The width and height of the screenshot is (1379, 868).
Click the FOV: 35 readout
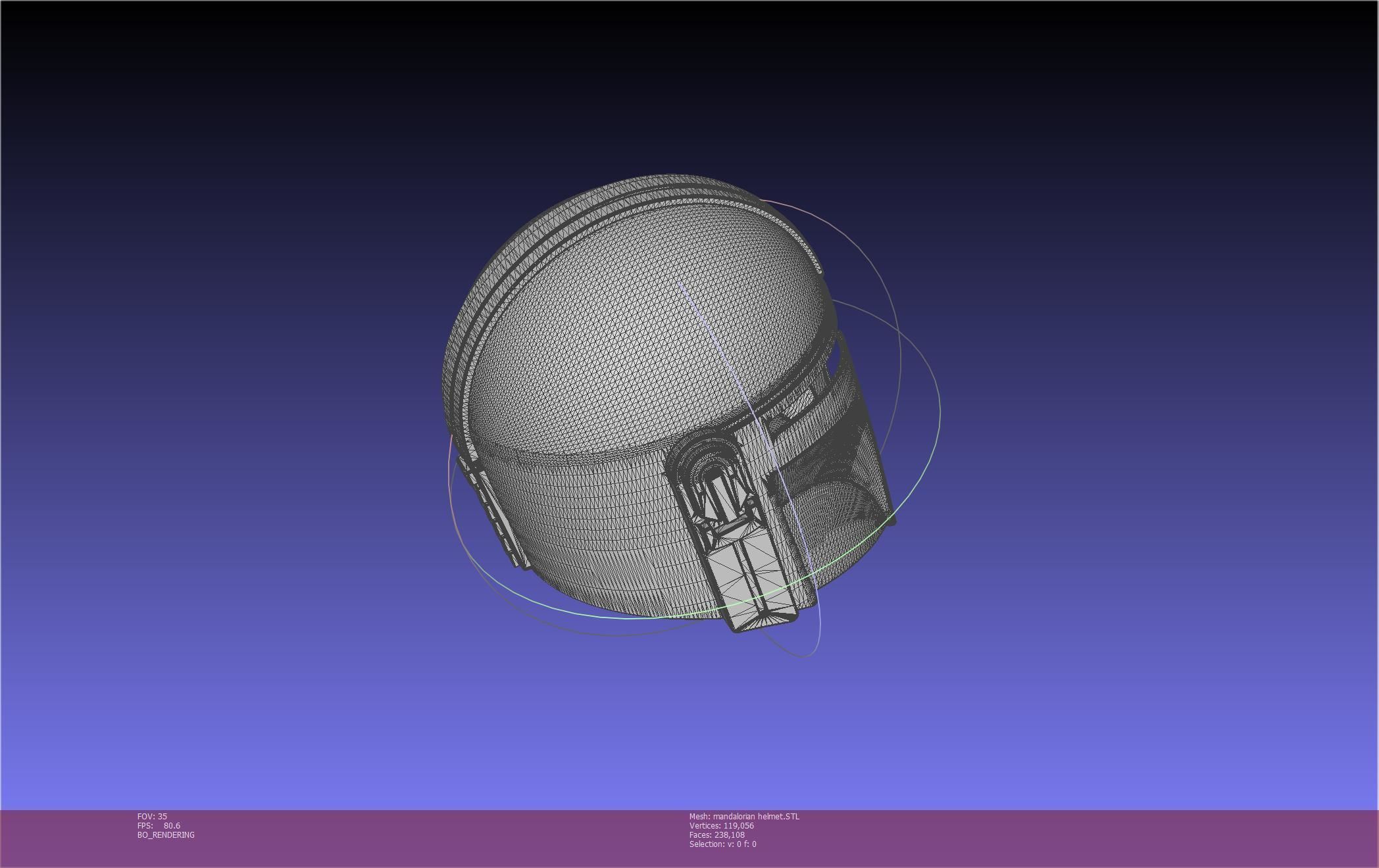coord(152,816)
